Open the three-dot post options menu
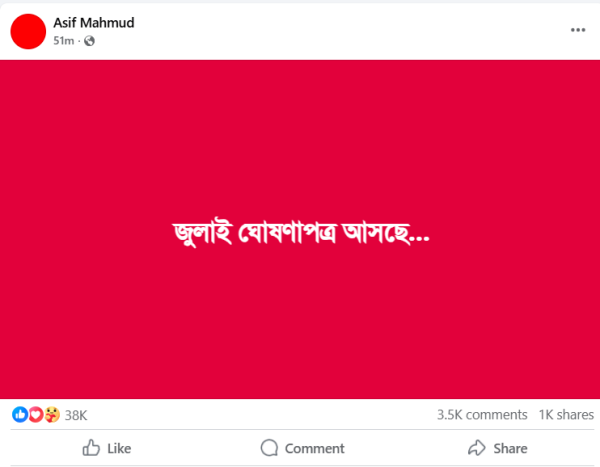The image size is (600, 467). pos(578,30)
